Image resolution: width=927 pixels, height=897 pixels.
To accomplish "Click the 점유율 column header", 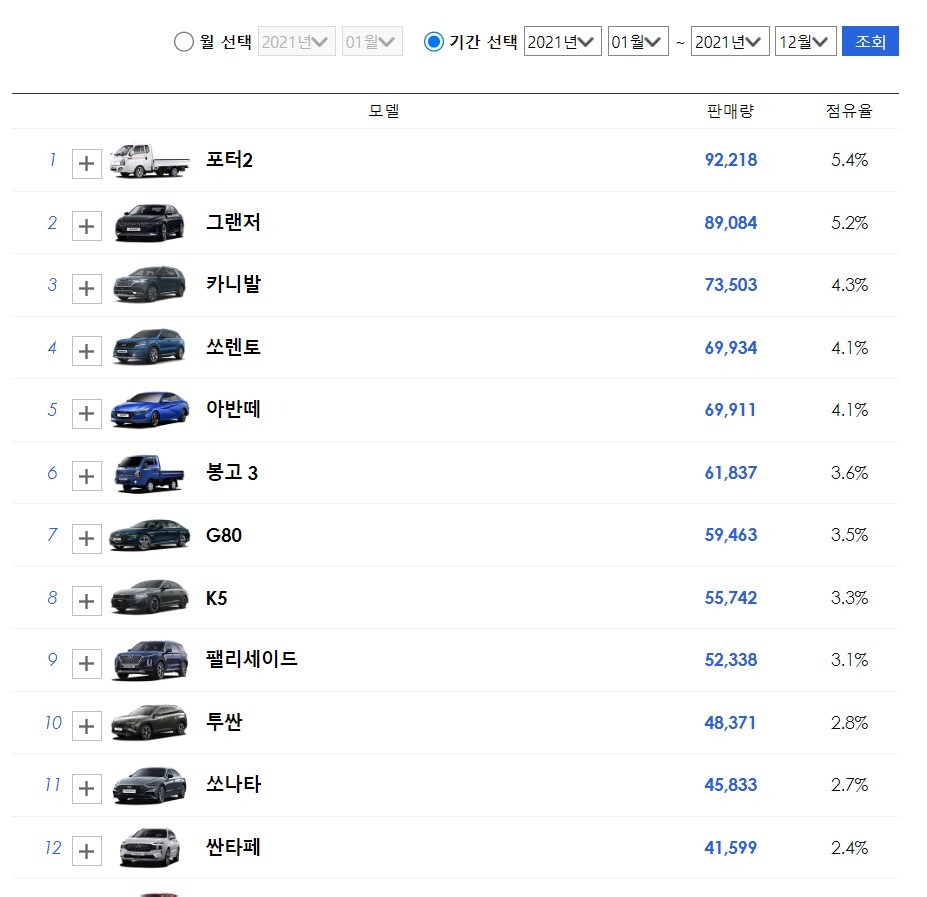I will tap(850, 111).
